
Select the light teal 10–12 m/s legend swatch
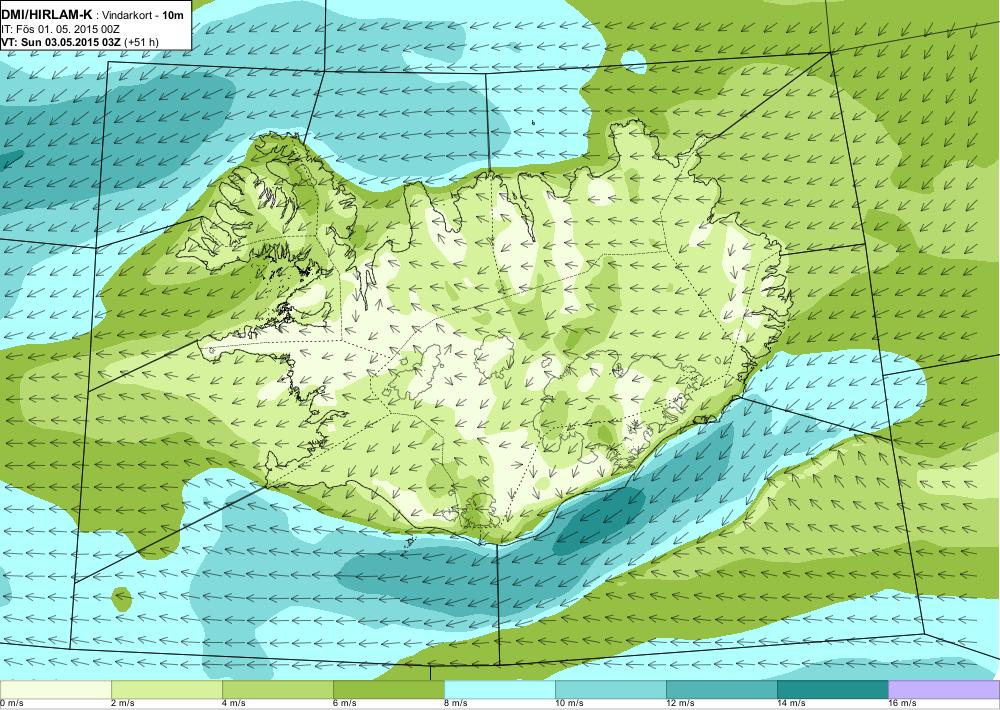point(611,690)
